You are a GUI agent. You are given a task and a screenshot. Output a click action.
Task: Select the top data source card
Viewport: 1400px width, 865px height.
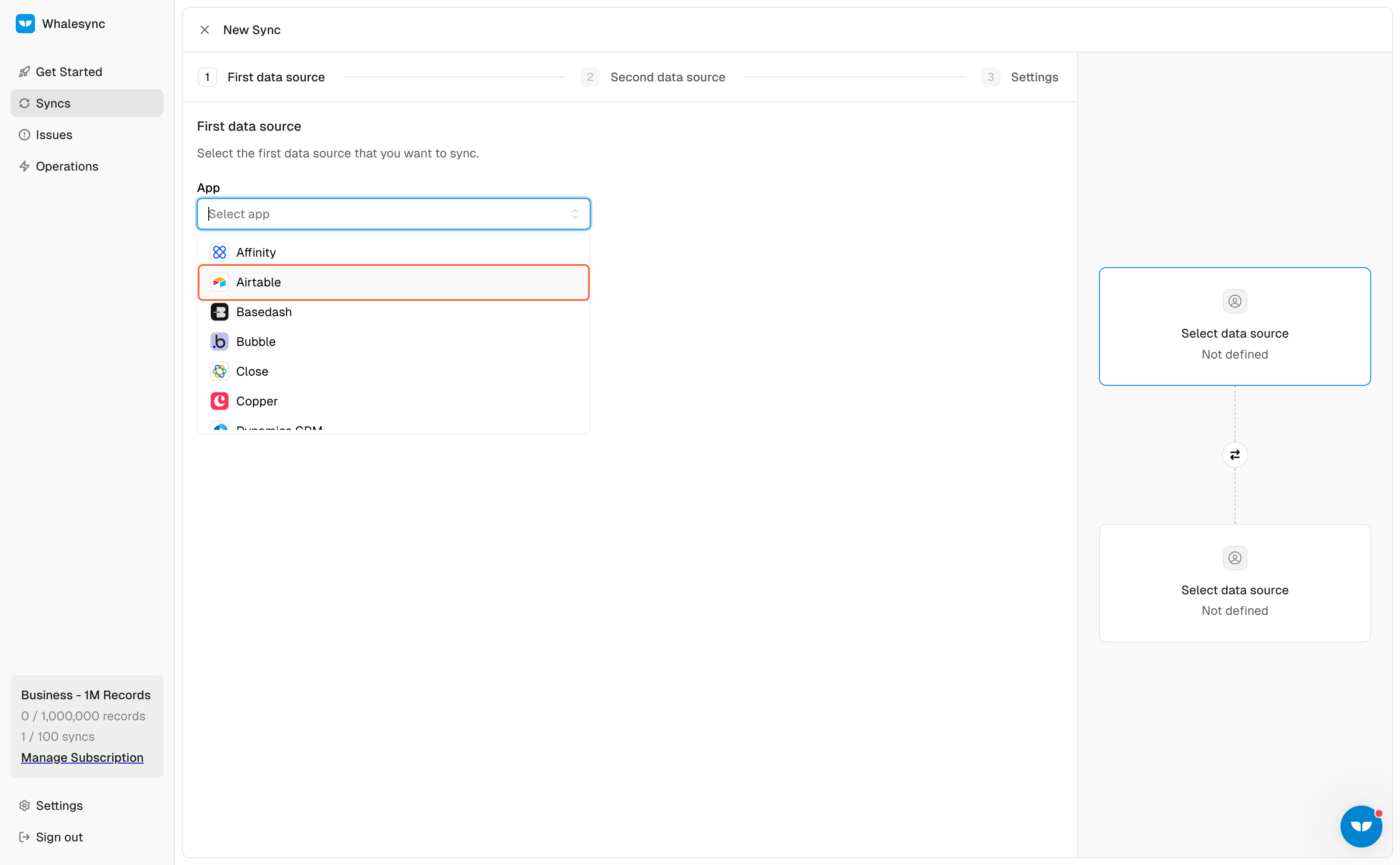coord(1235,326)
